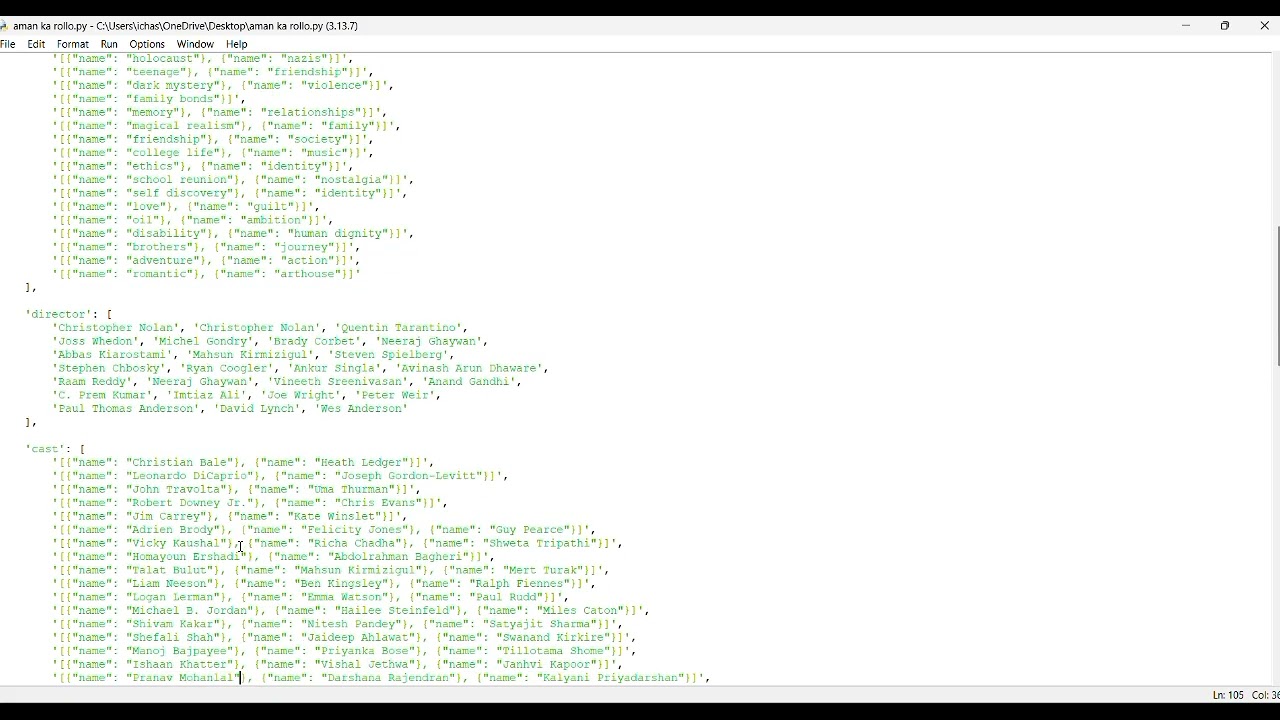Open the Help menu

click(237, 44)
